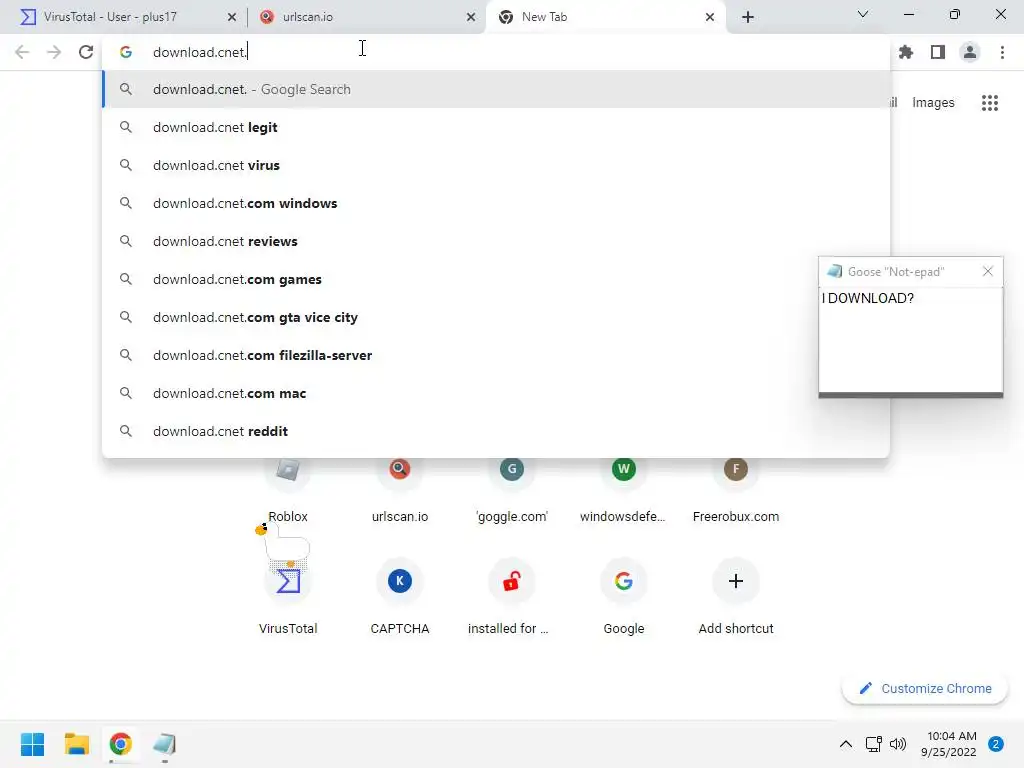The image size is (1024, 768).
Task: Open the Chrome three-dot menu
Action: click(1002, 52)
